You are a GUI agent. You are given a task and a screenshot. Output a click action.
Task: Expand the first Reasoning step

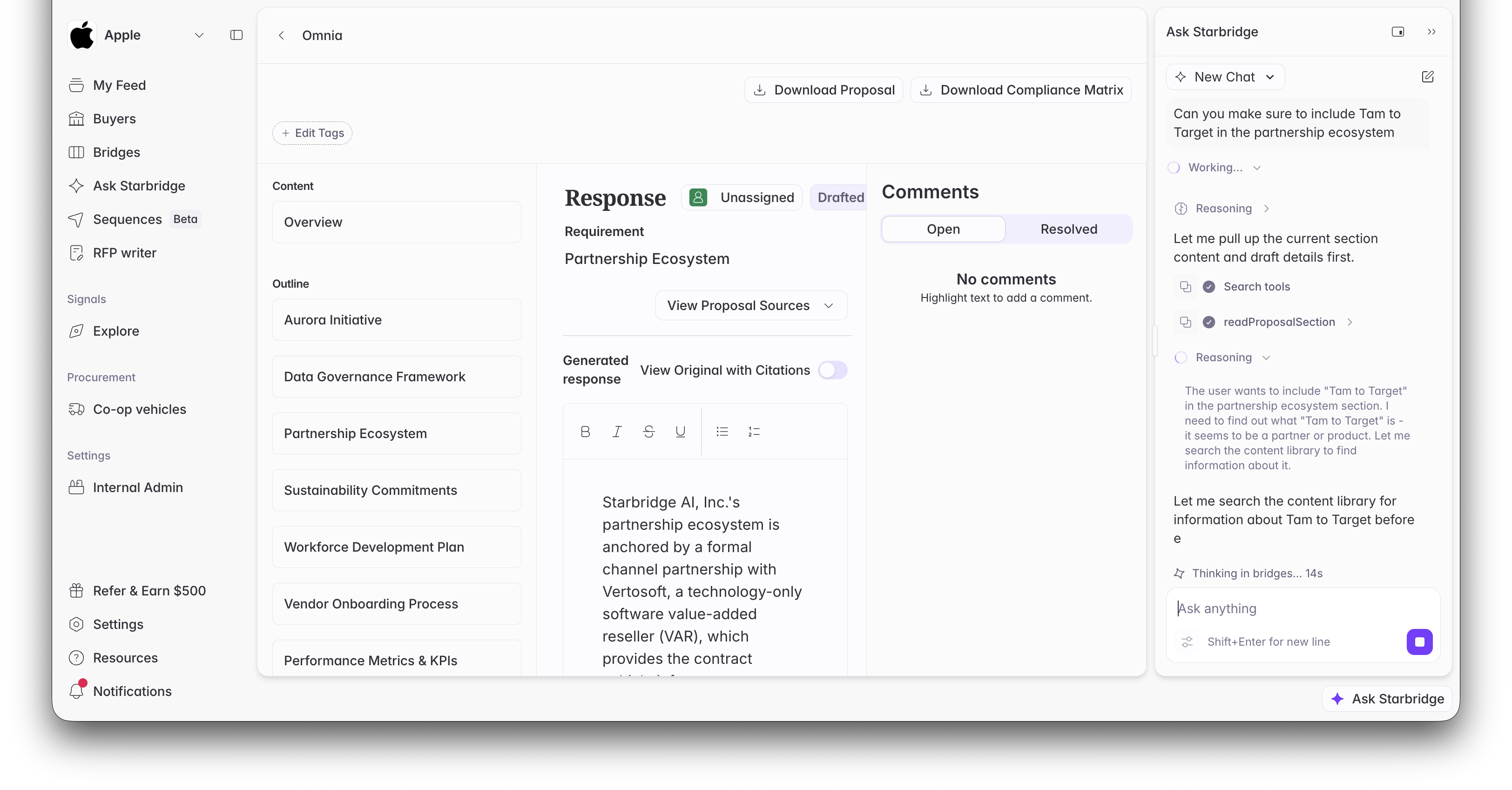pyautogui.click(x=1223, y=209)
